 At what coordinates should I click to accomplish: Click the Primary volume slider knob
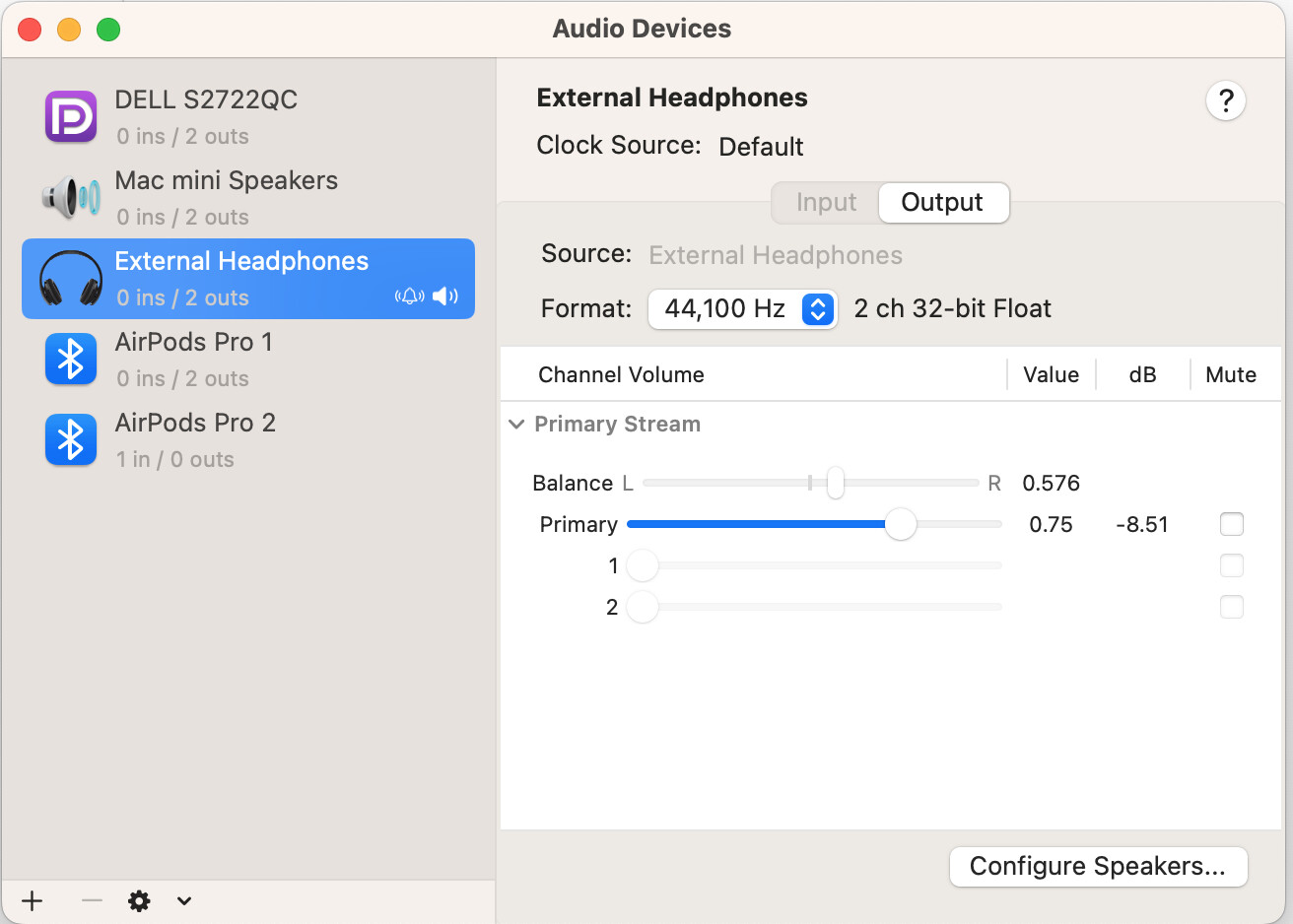[901, 524]
